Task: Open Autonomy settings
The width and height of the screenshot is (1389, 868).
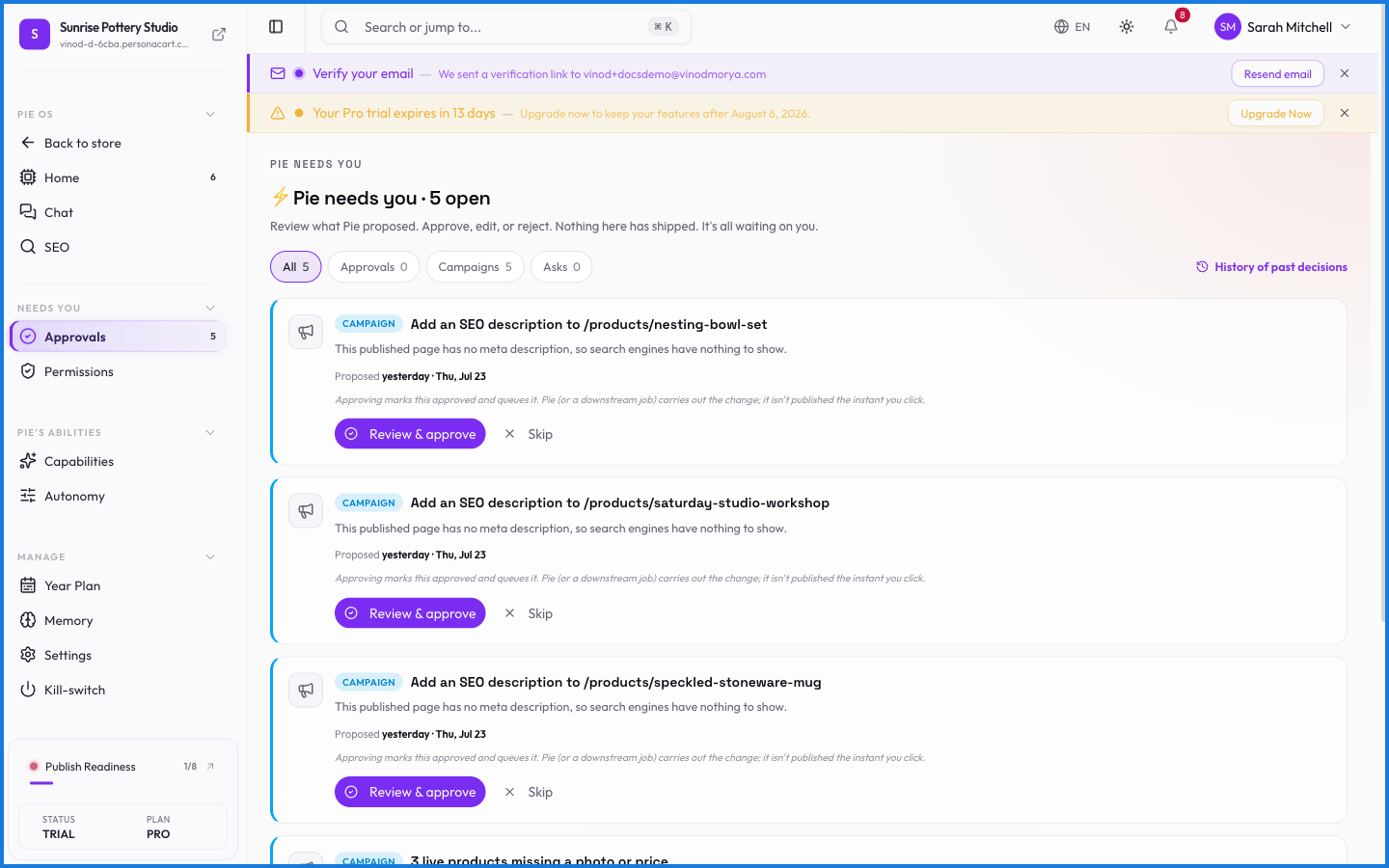Action: pyautogui.click(x=118, y=497)
